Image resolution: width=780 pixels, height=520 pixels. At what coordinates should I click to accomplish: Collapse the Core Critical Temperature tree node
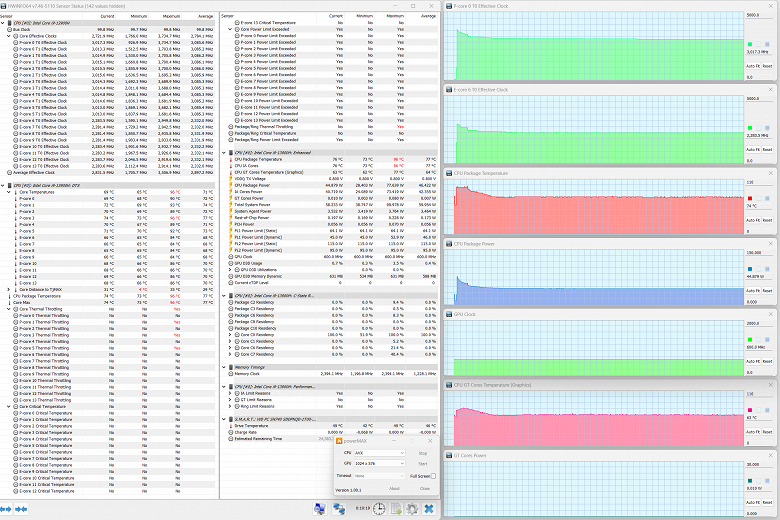(x=8, y=407)
